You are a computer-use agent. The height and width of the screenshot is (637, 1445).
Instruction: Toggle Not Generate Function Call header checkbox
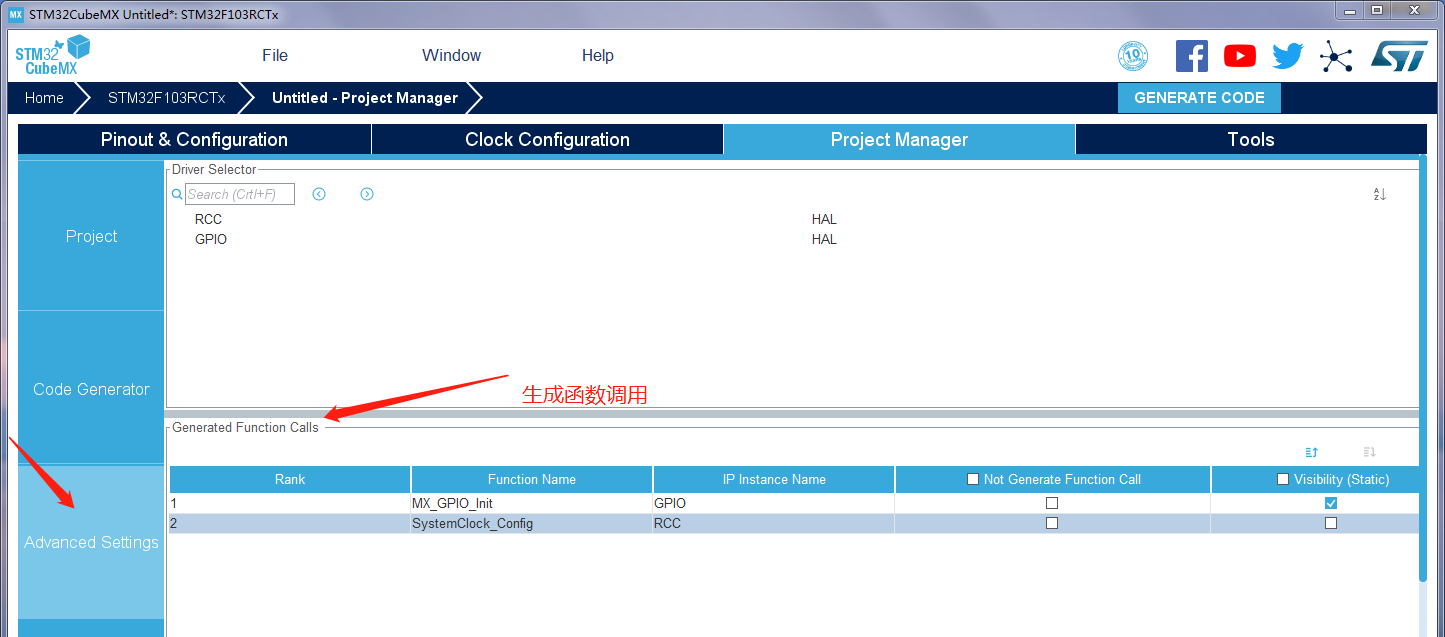(x=973, y=479)
